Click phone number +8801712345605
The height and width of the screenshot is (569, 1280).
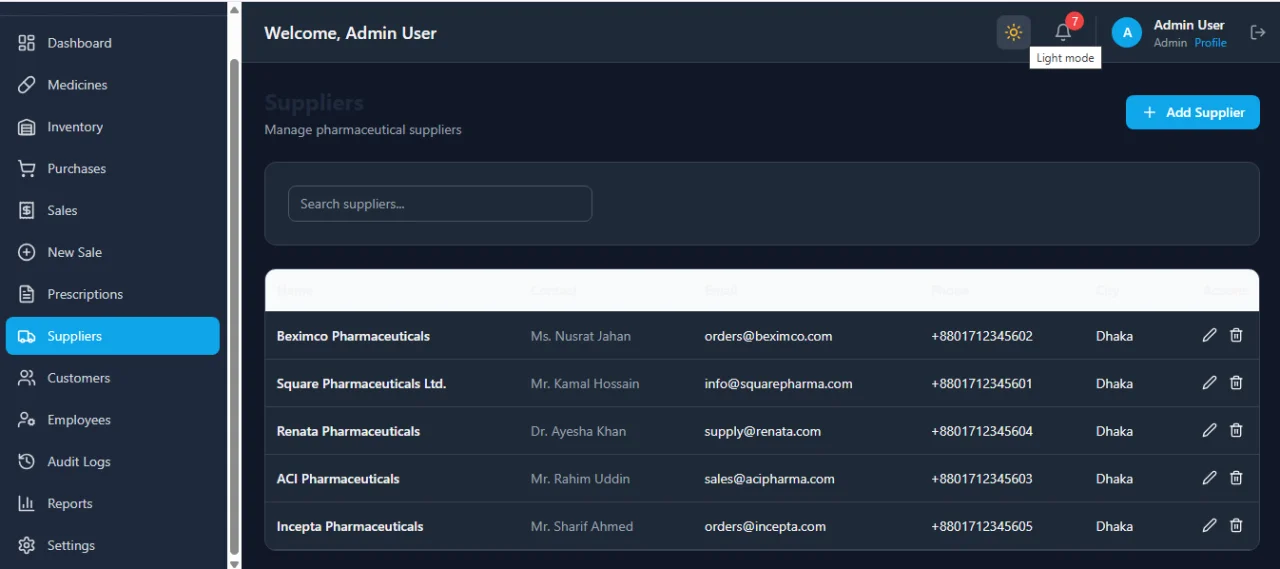[x=982, y=526]
